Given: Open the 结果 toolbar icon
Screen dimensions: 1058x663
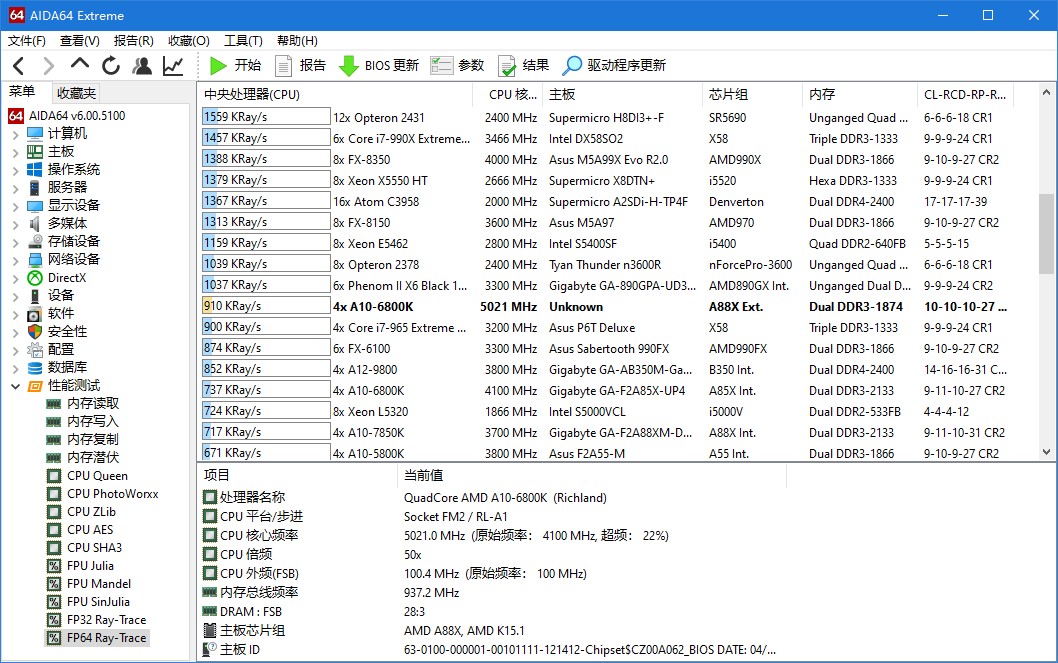Looking at the screenshot, I should click(x=510, y=66).
